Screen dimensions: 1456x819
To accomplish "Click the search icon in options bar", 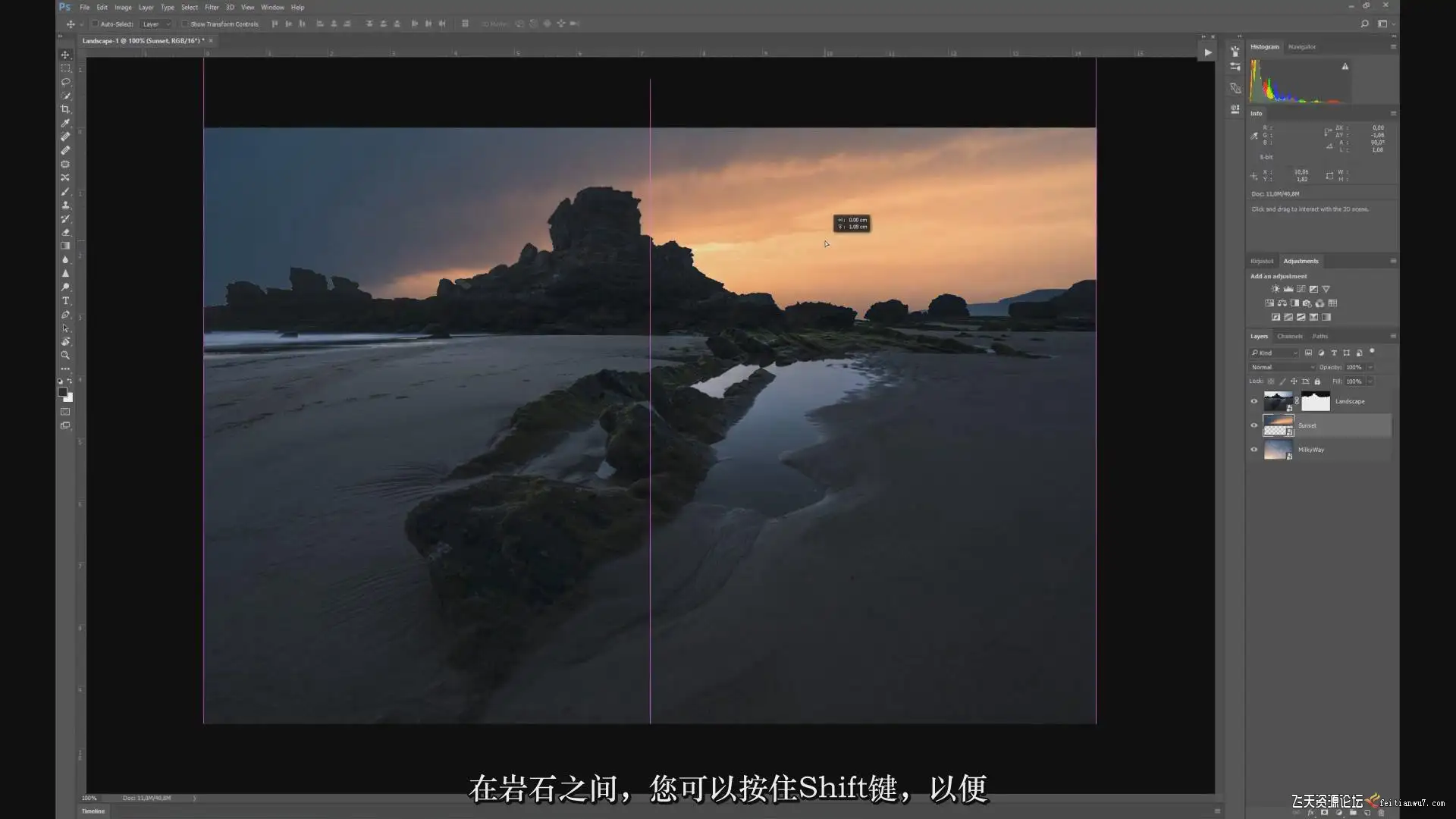I will pos(1364,24).
